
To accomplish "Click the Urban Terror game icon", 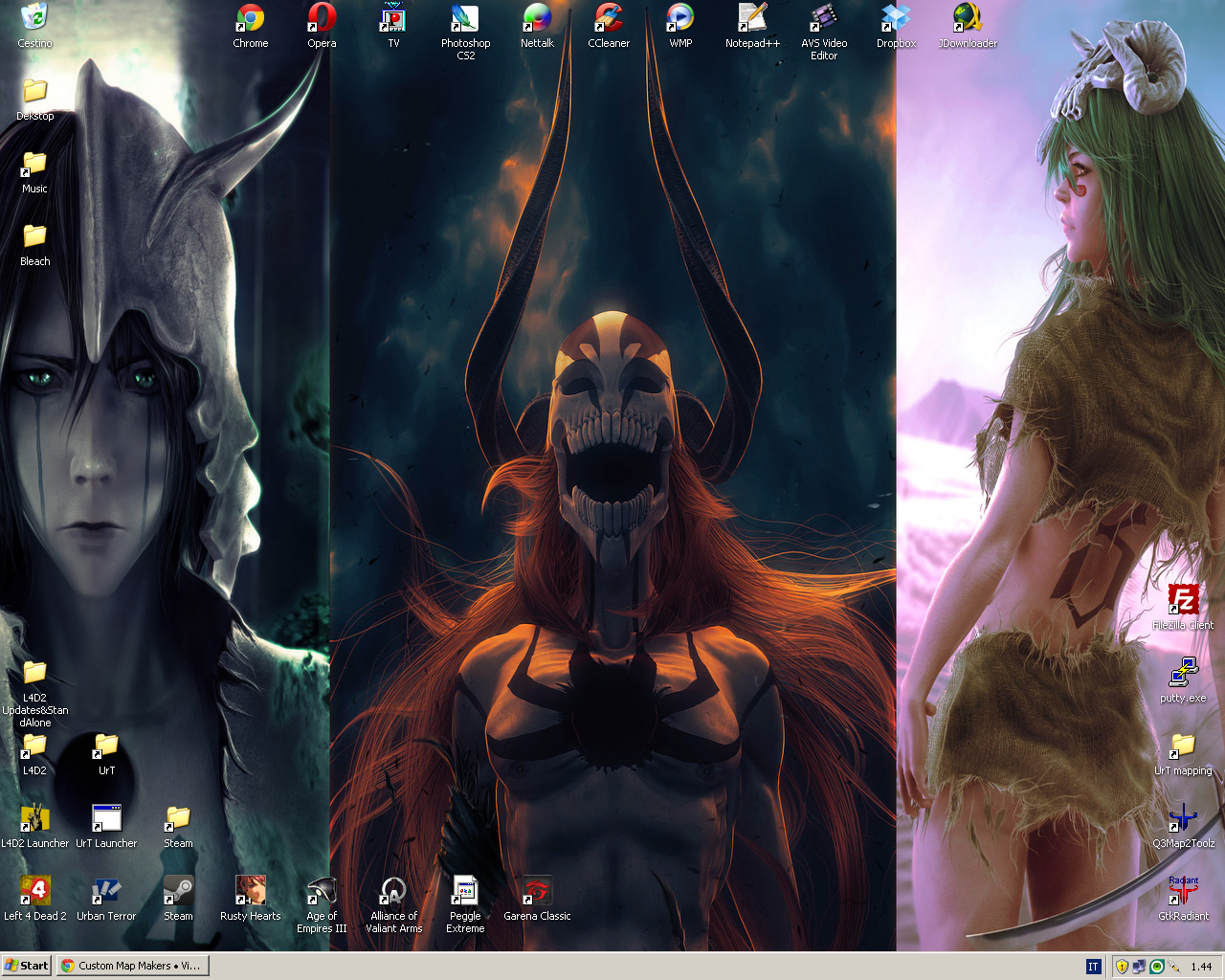I will click(106, 892).
